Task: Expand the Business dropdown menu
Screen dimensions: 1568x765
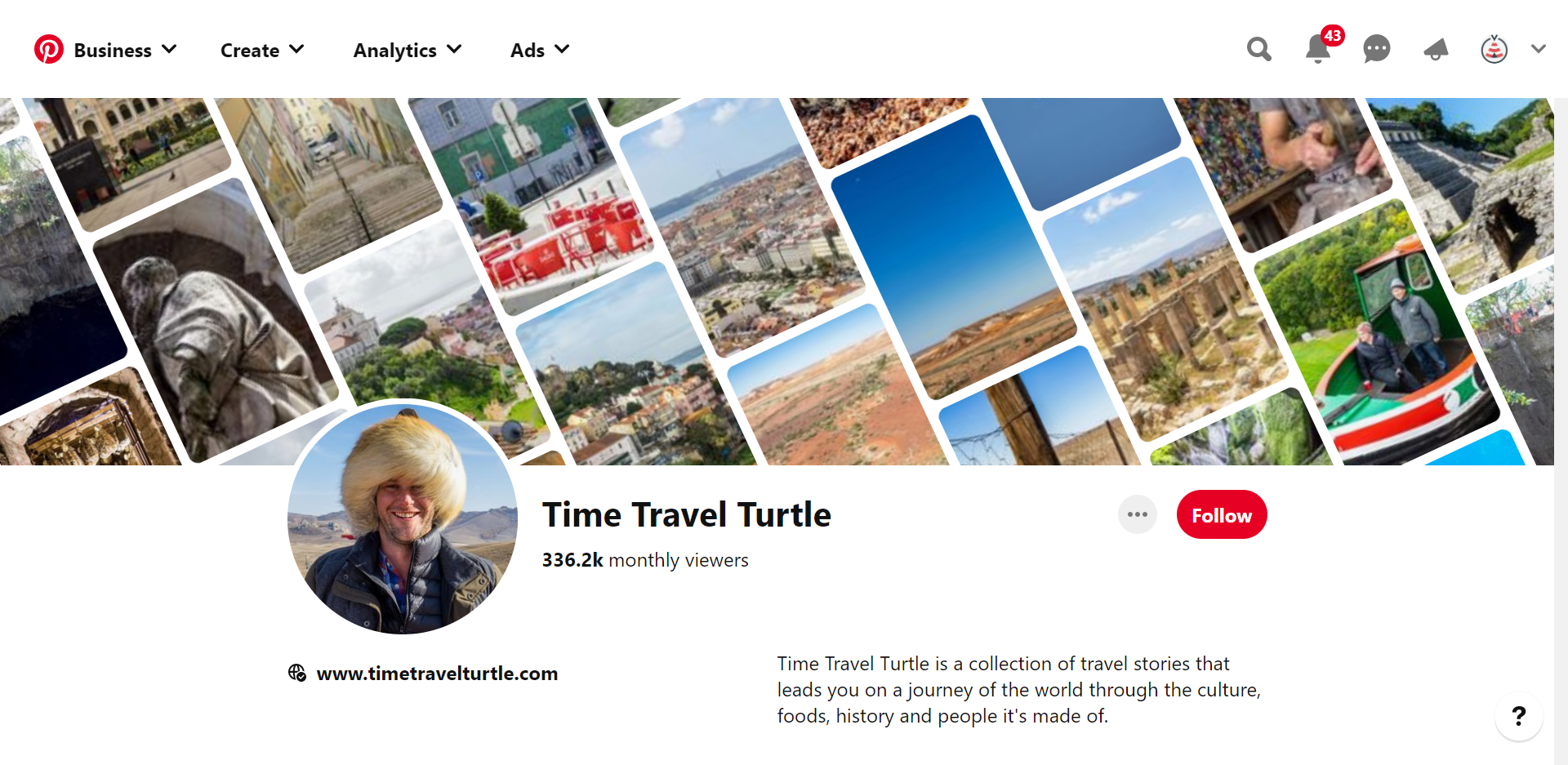Action: [125, 51]
